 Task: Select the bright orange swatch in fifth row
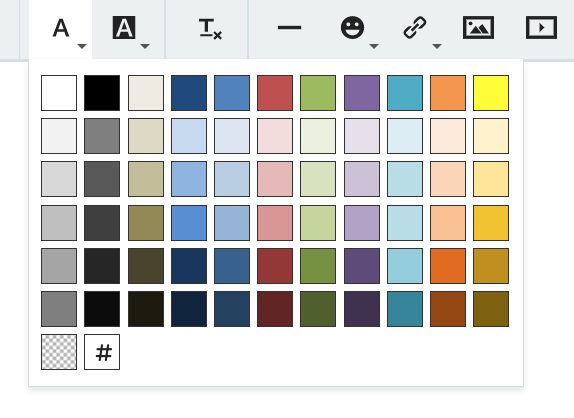[448, 266]
